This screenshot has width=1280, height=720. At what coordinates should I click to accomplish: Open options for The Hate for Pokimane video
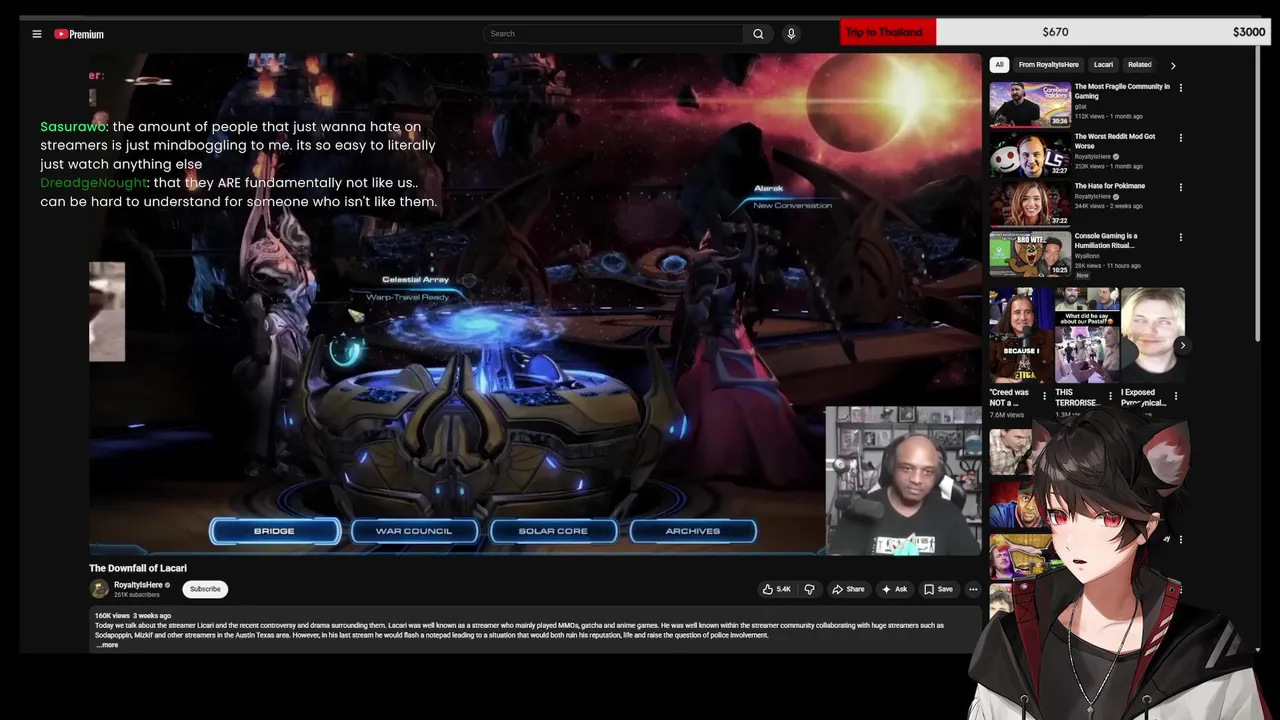point(1181,187)
